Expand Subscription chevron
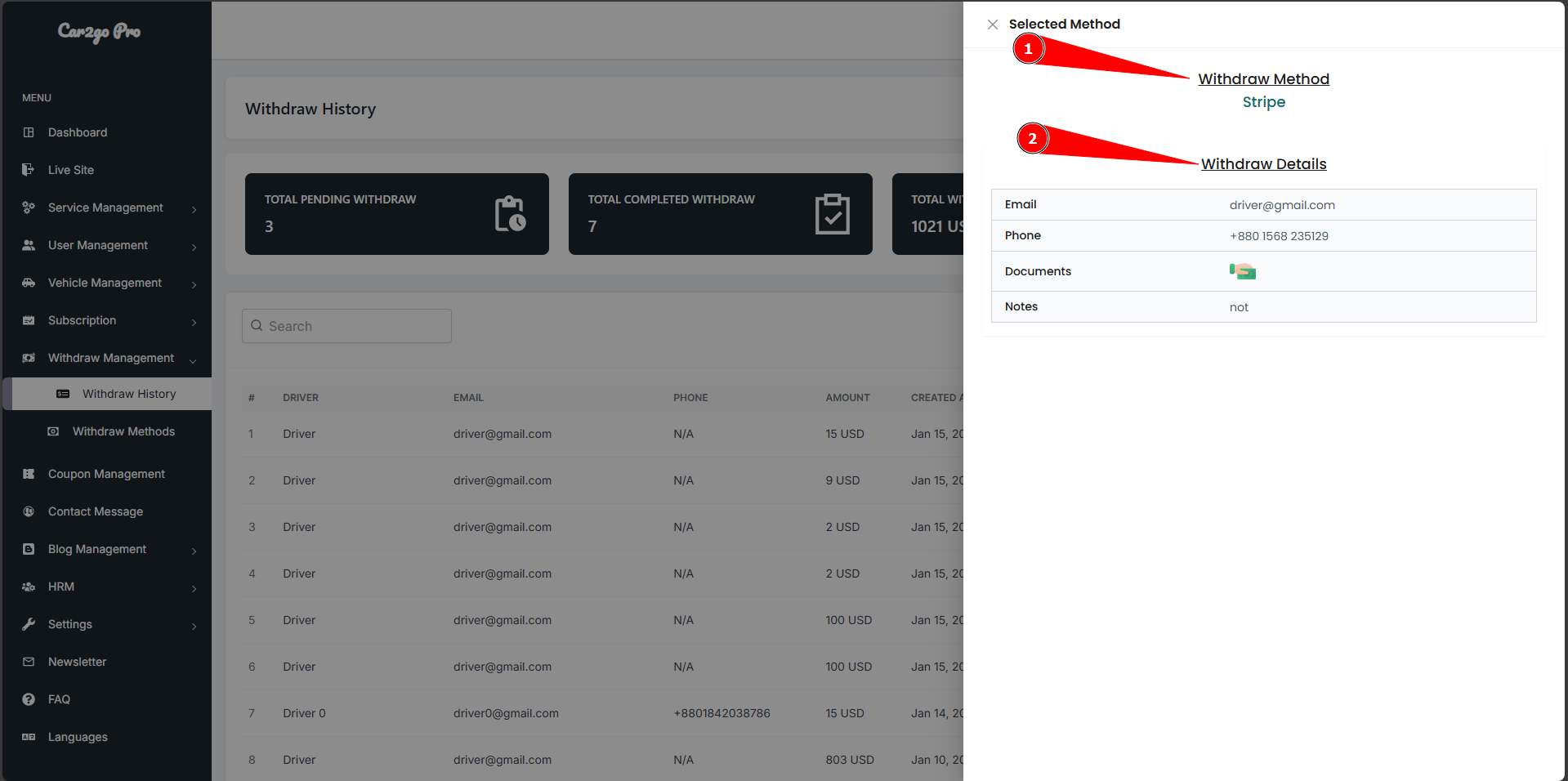This screenshot has height=781, width=1568. tap(194, 322)
